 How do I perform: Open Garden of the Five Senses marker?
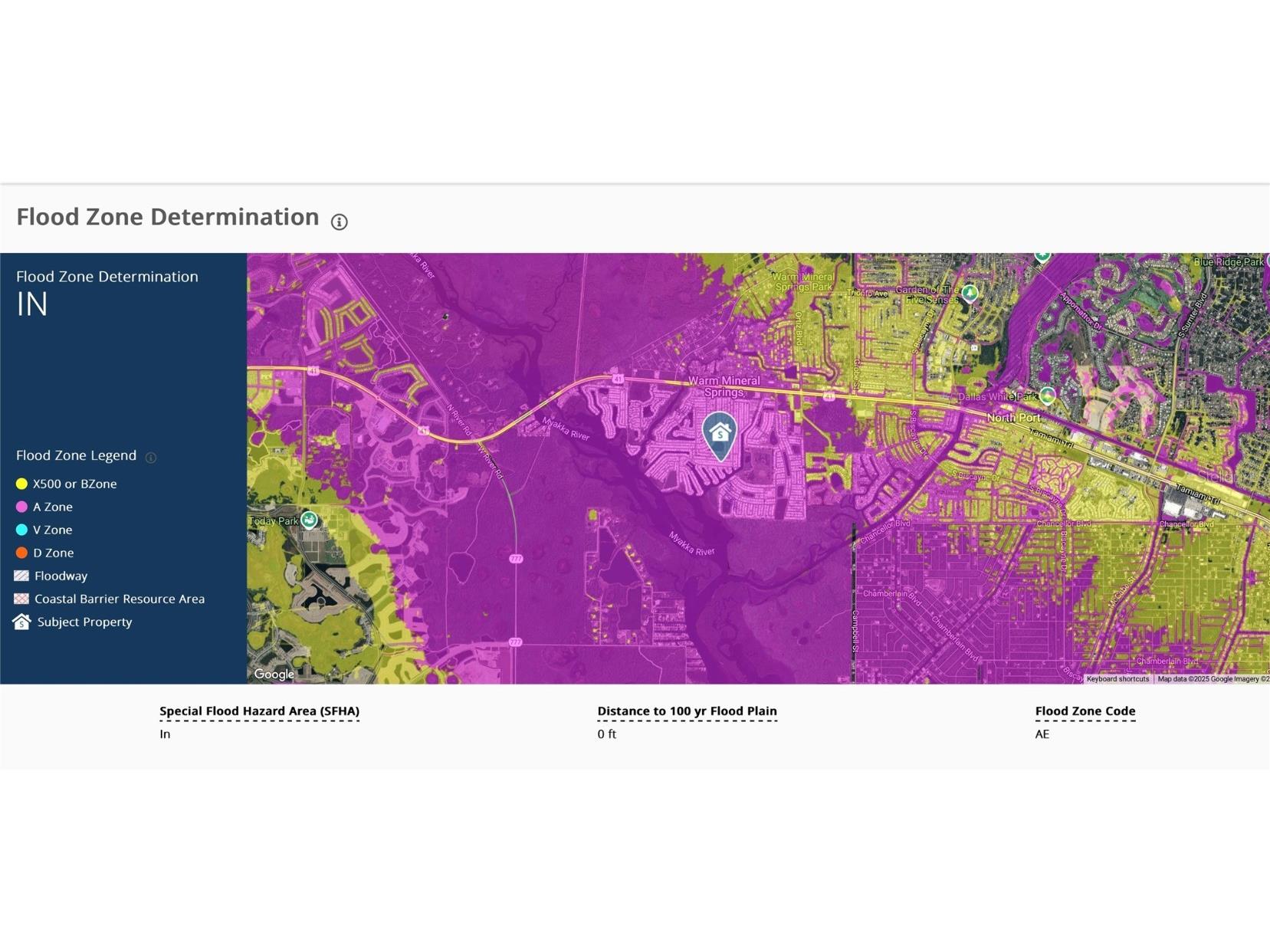970,293
